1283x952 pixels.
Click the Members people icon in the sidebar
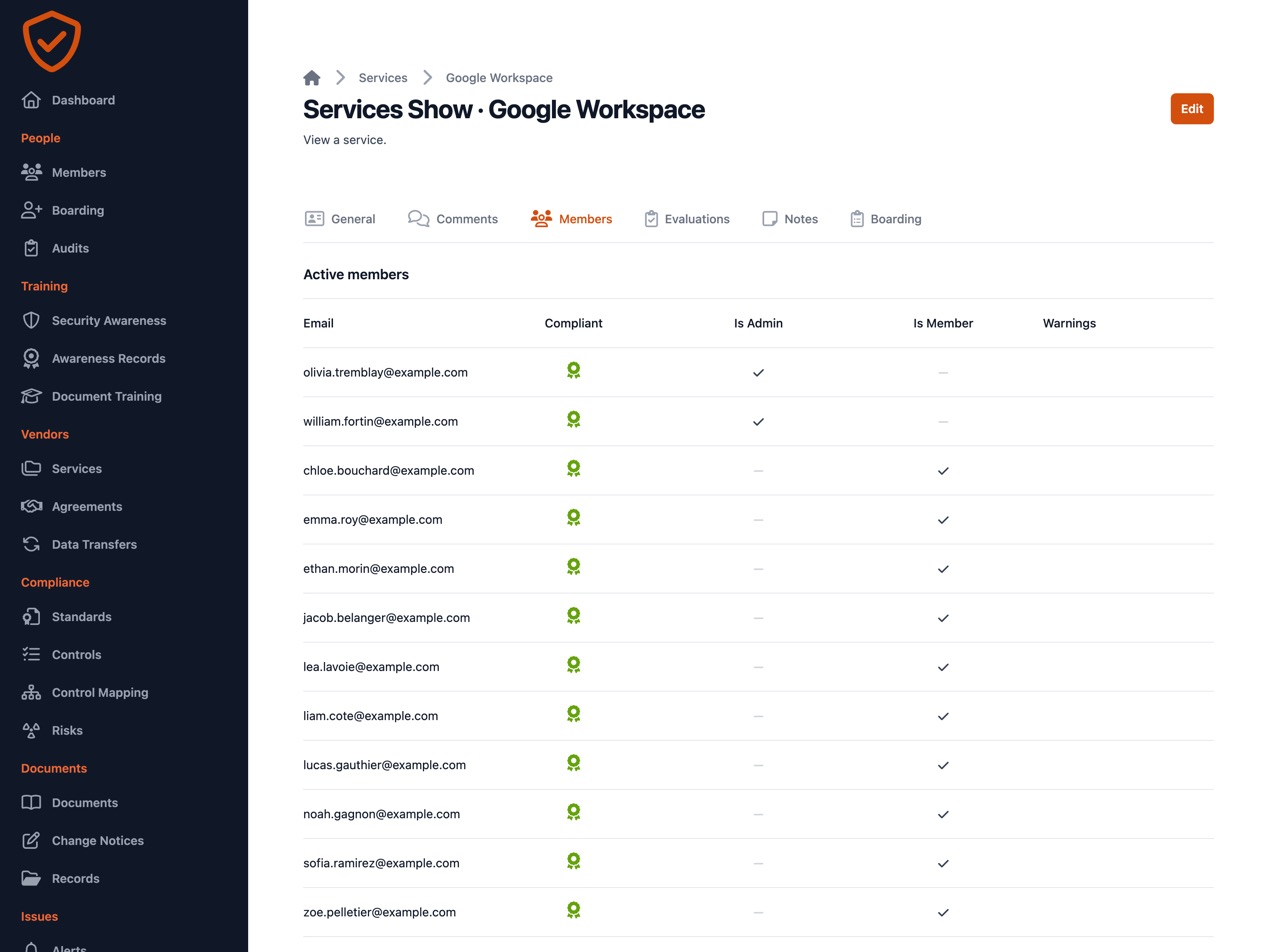pyautogui.click(x=32, y=172)
